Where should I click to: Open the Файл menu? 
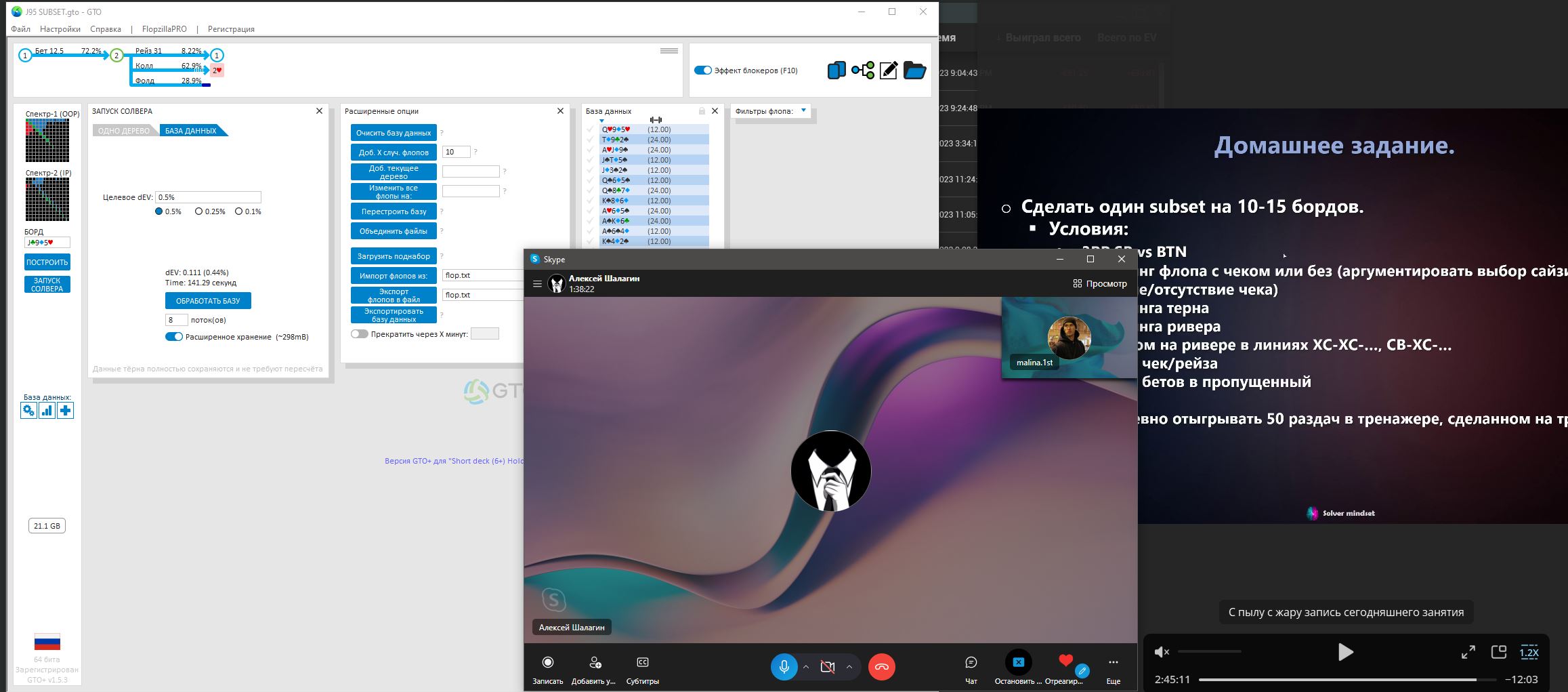point(20,29)
